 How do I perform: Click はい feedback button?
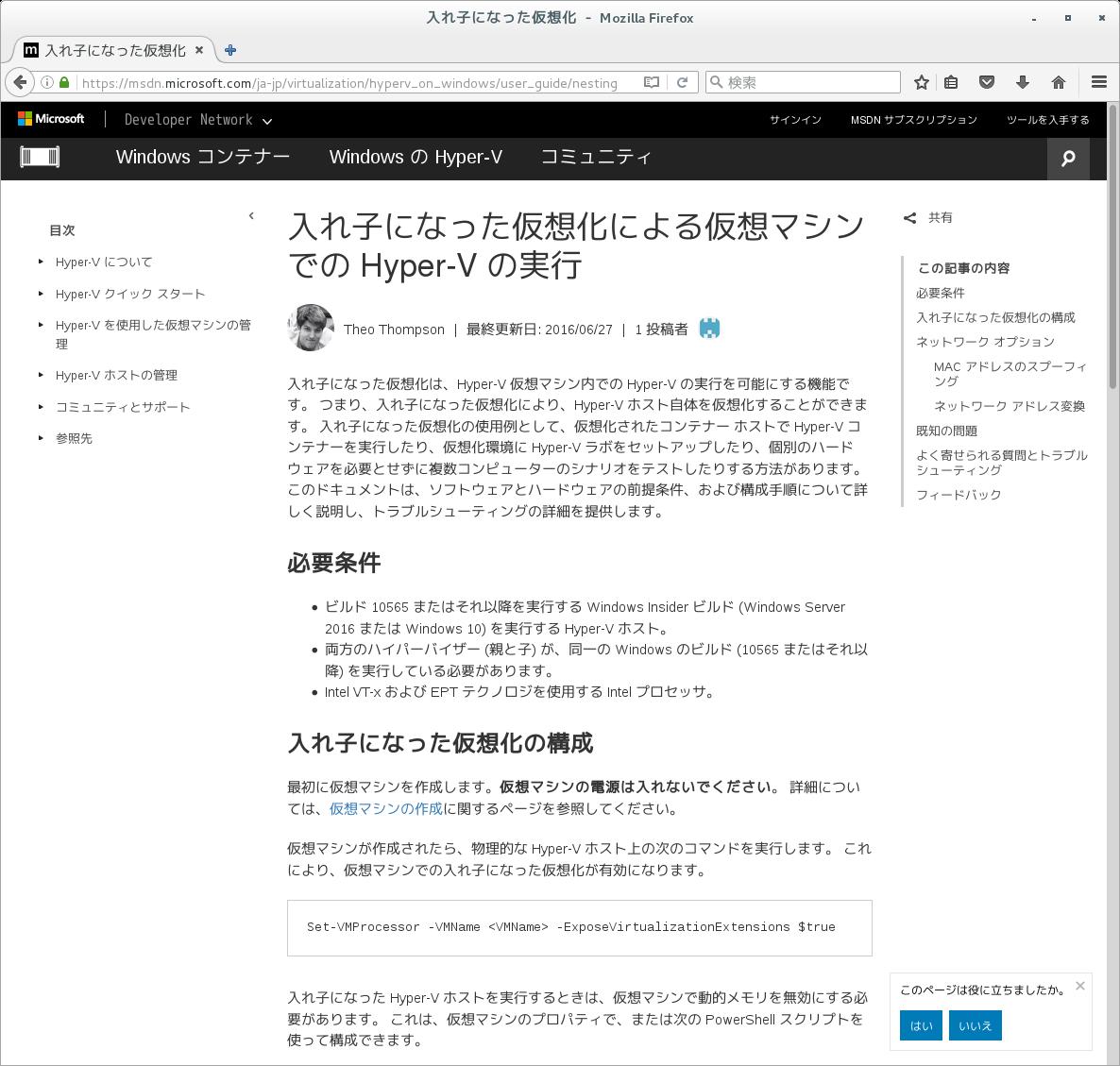[x=921, y=1025]
